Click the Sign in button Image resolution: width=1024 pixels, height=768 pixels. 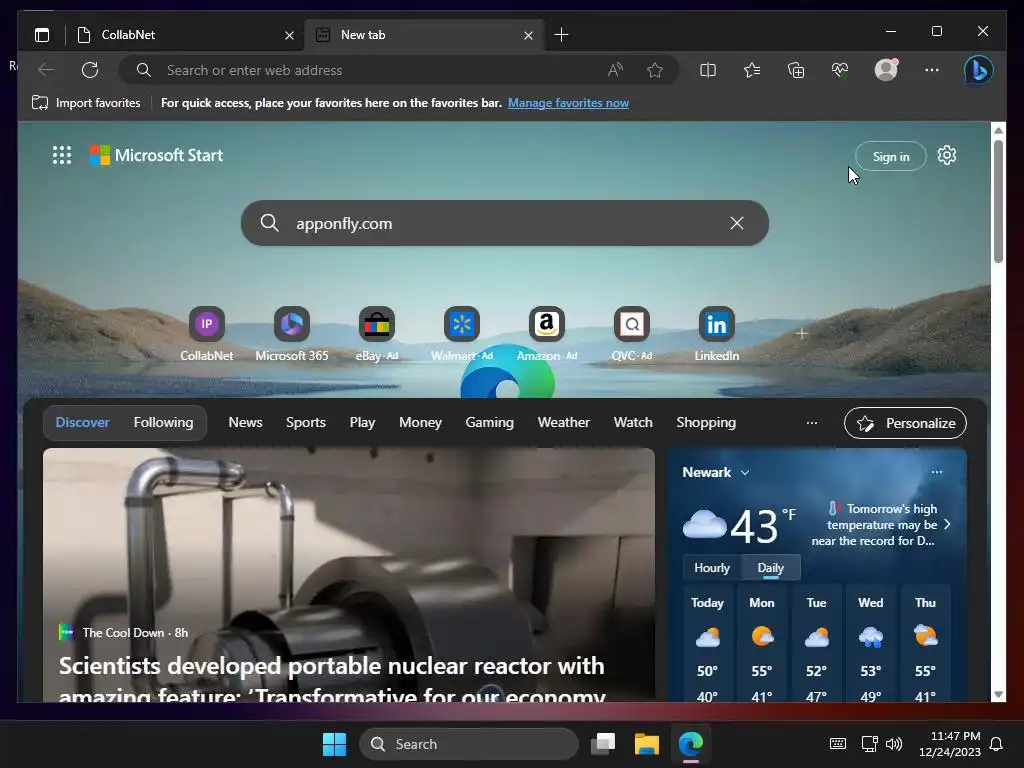pos(891,157)
